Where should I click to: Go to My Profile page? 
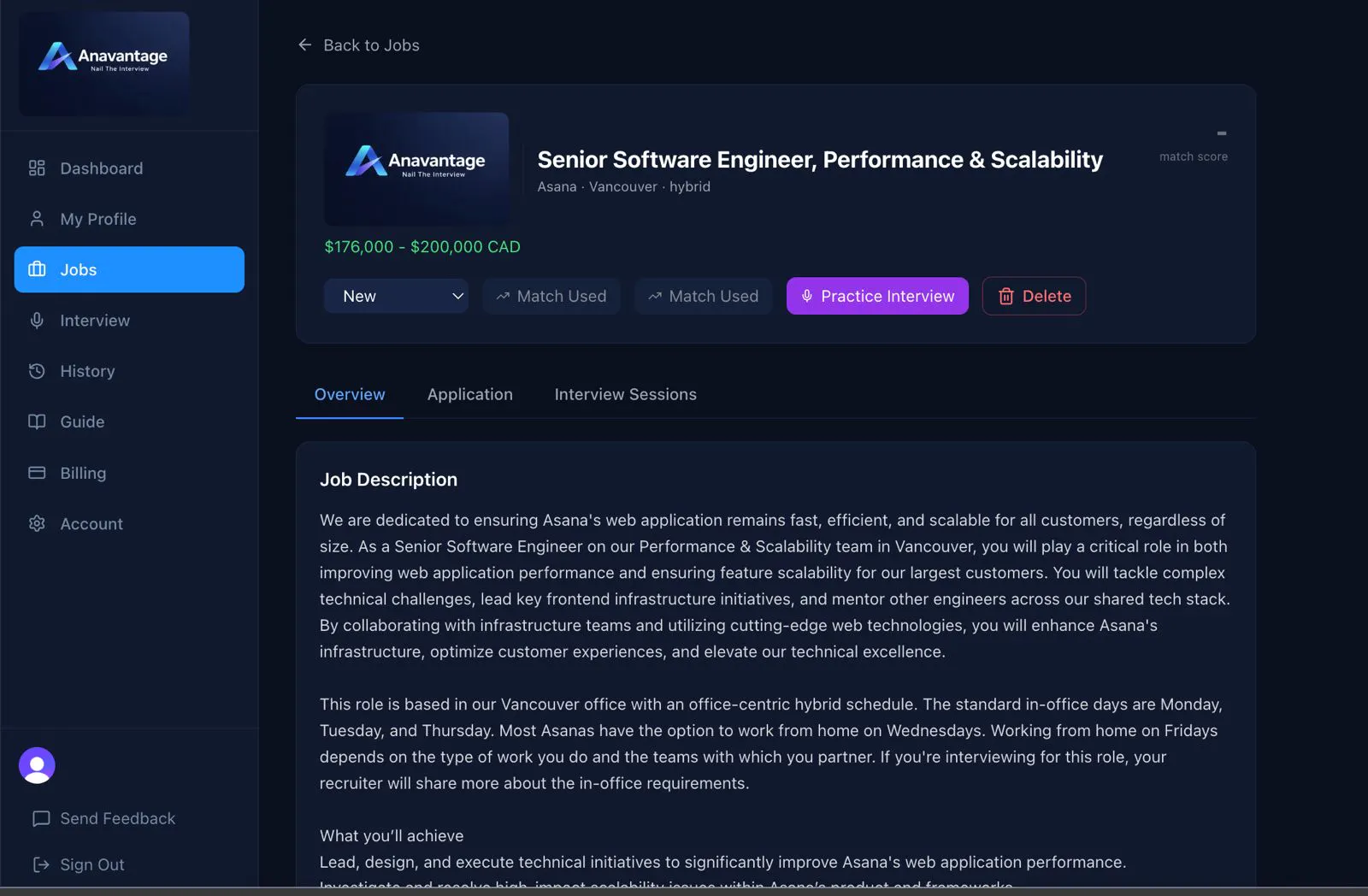[x=129, y=219]
